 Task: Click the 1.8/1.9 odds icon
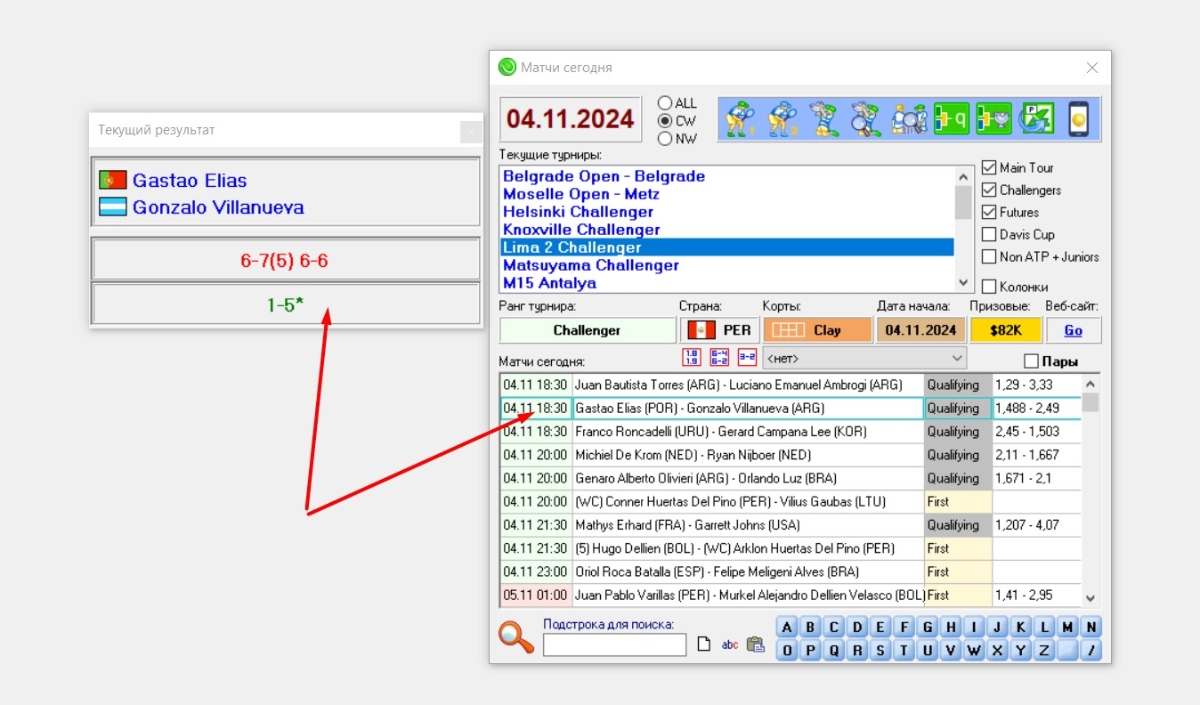coord(691,357)
